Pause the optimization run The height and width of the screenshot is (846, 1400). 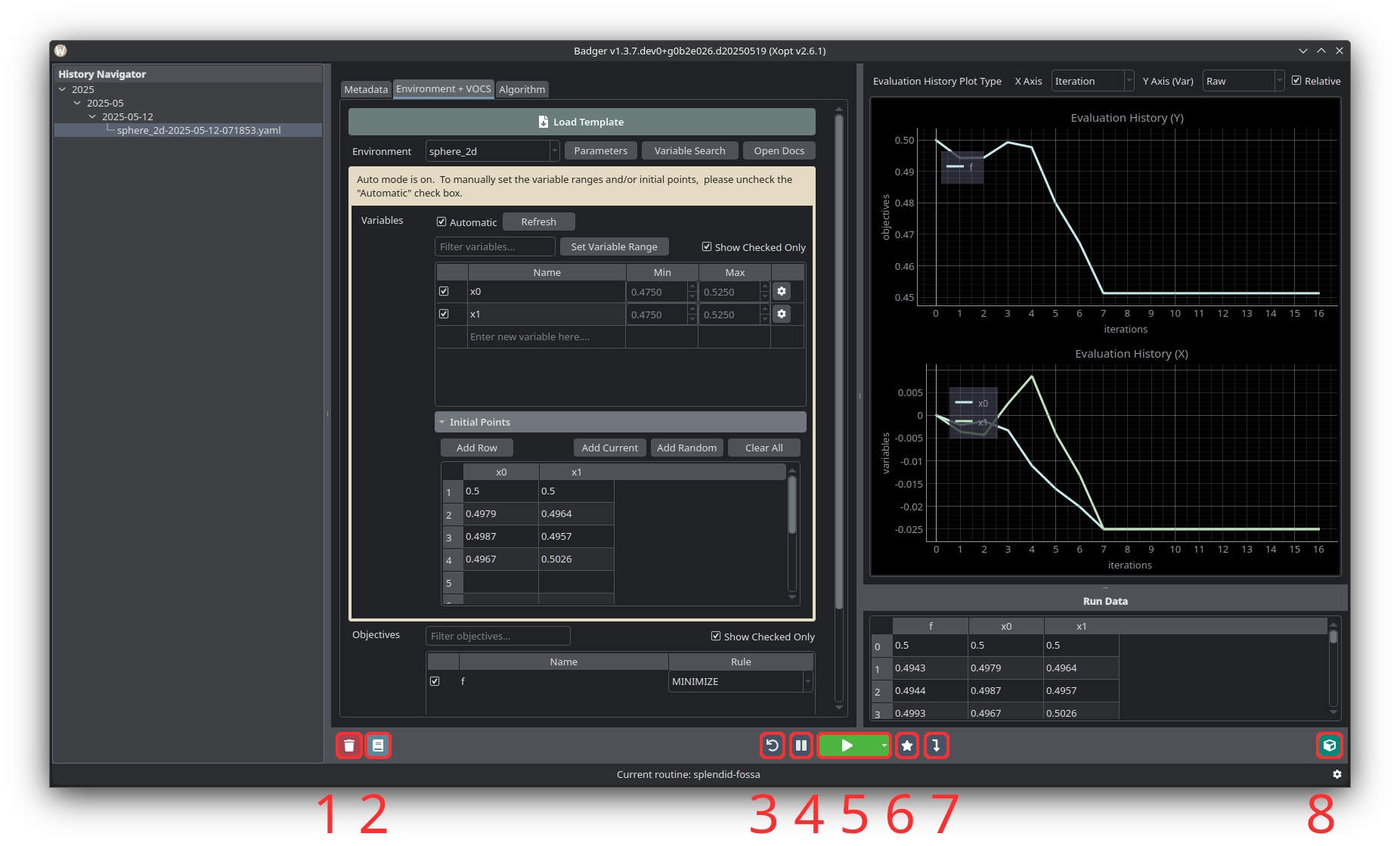click(x=801, y=745)
